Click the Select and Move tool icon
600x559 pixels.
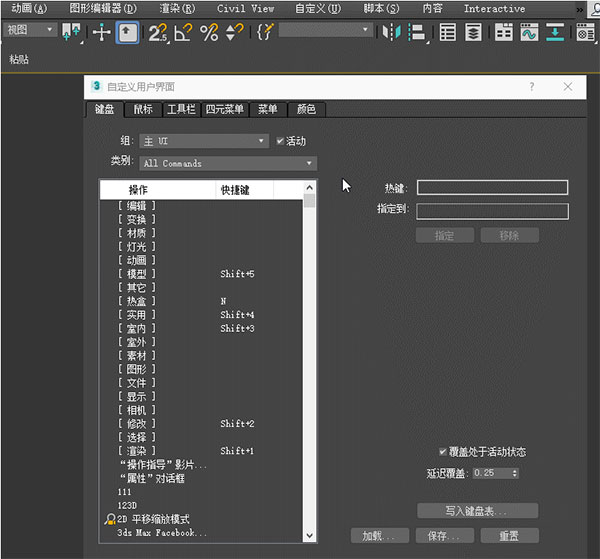pos(102,32)
